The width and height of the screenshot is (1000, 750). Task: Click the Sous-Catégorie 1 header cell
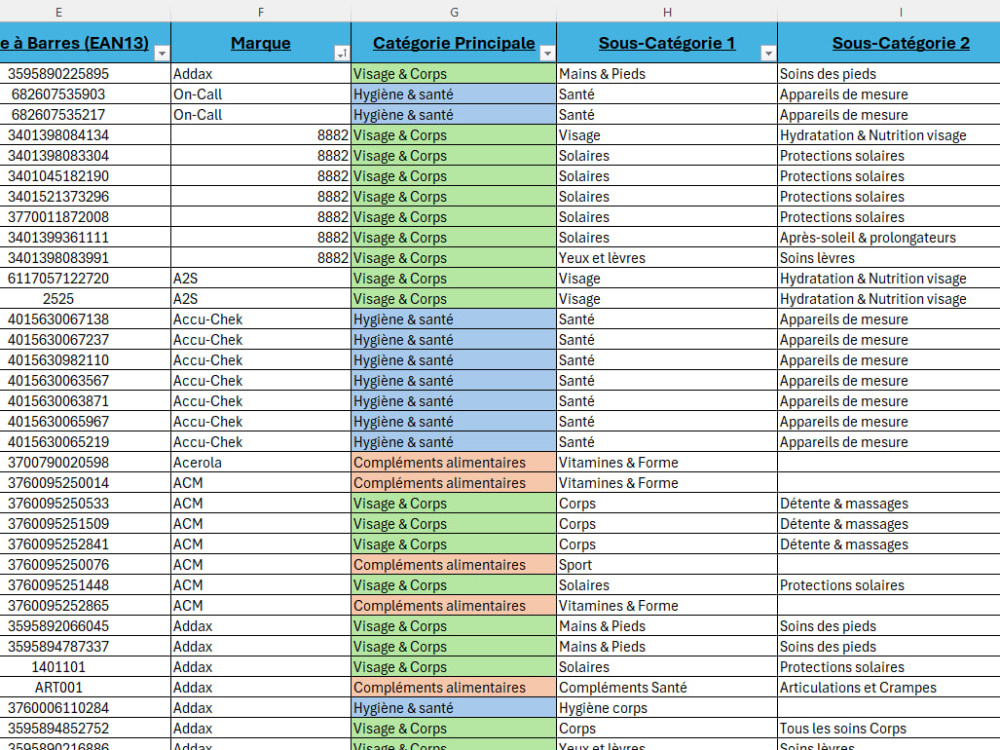tap(667, 43)
